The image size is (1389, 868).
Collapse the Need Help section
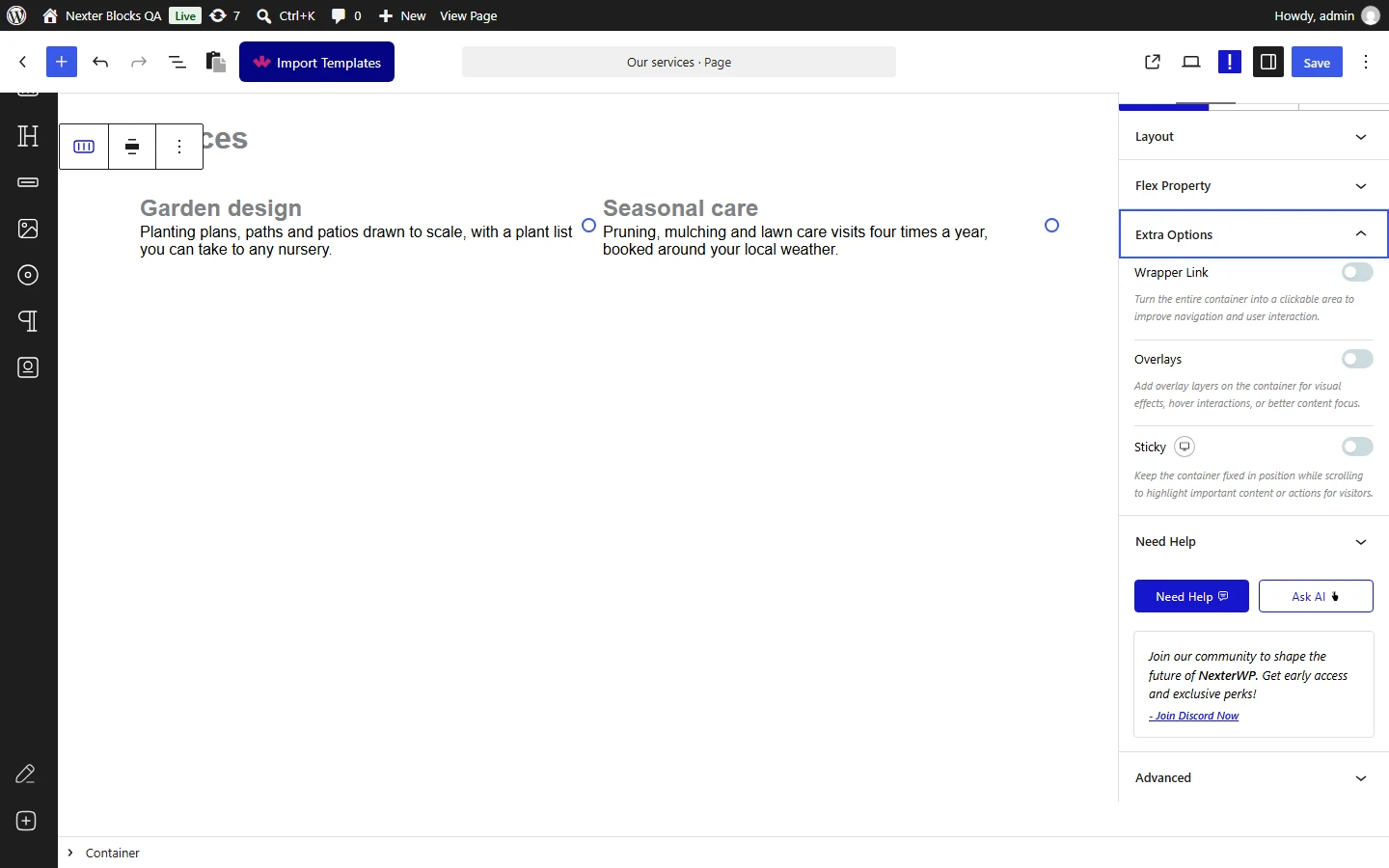click(1253, 542)
